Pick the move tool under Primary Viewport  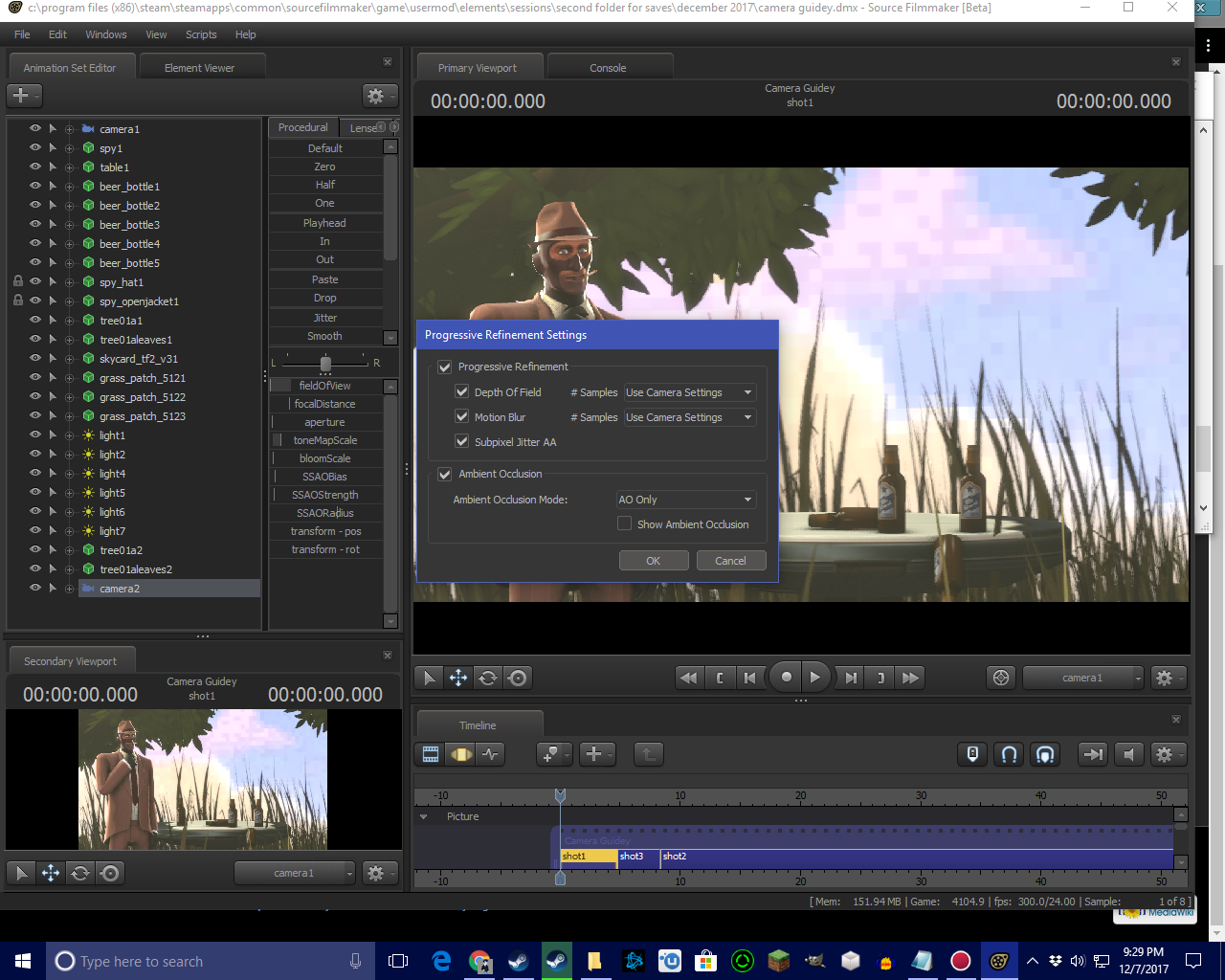tap(458, 678)
